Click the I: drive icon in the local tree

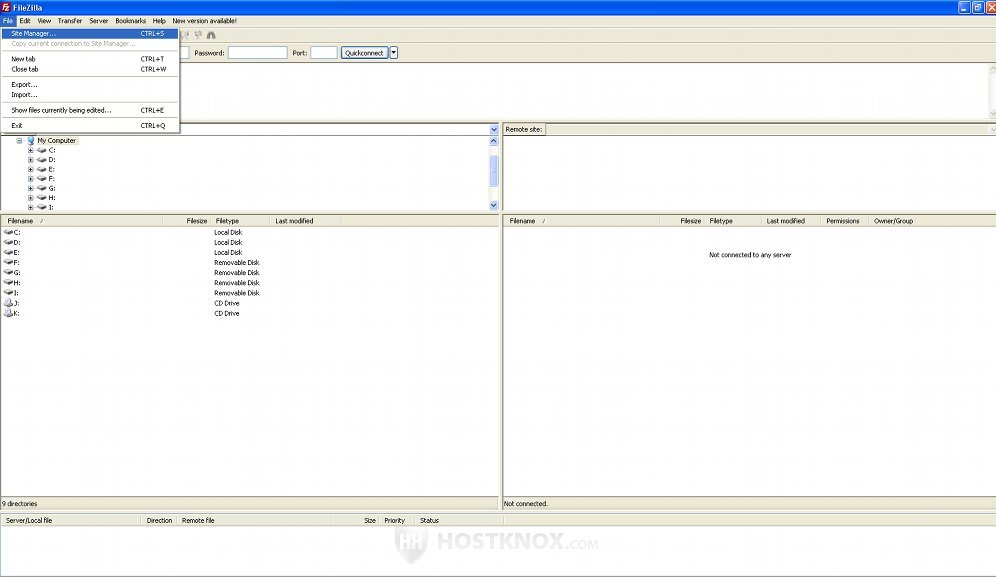[42, 207]
